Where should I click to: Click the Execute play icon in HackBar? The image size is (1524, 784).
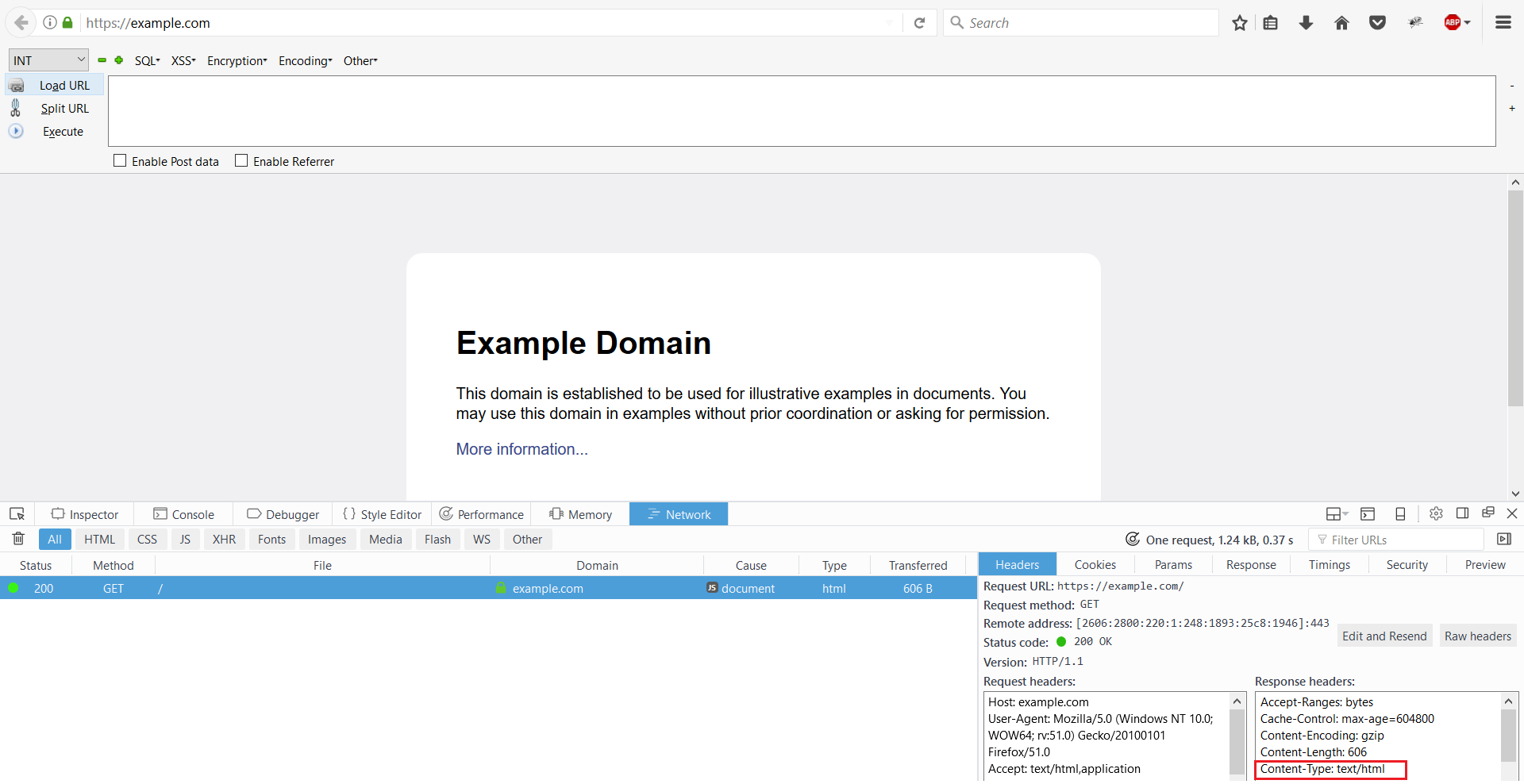pos(16,131)
